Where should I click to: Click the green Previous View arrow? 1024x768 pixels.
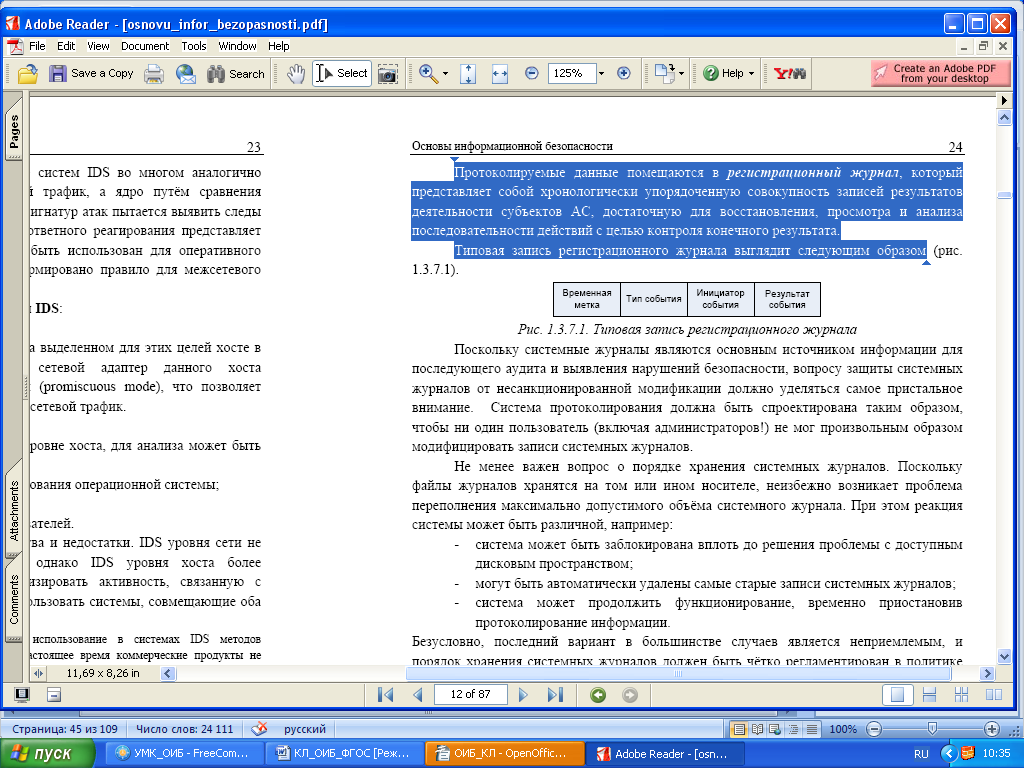click(598, 695)
